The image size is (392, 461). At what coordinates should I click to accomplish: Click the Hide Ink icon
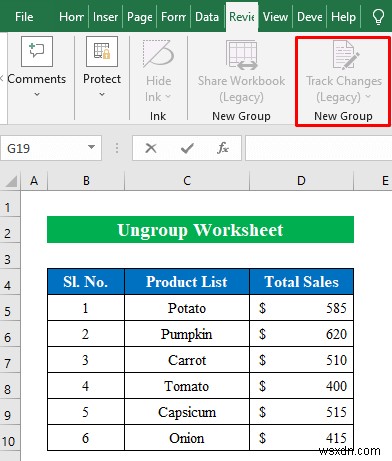(x=159, y=54)
